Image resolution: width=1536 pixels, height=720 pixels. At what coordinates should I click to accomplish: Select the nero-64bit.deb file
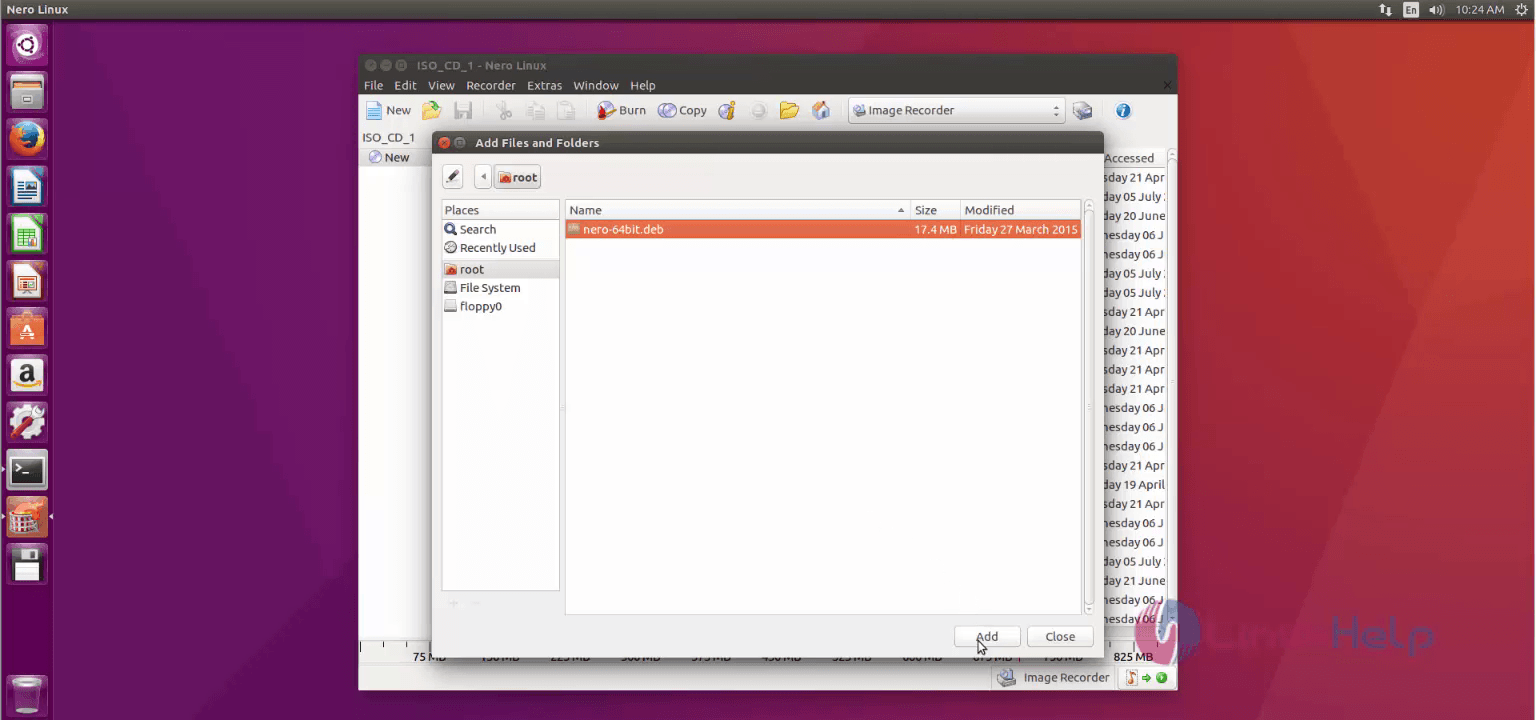click(x=823, y=230)
